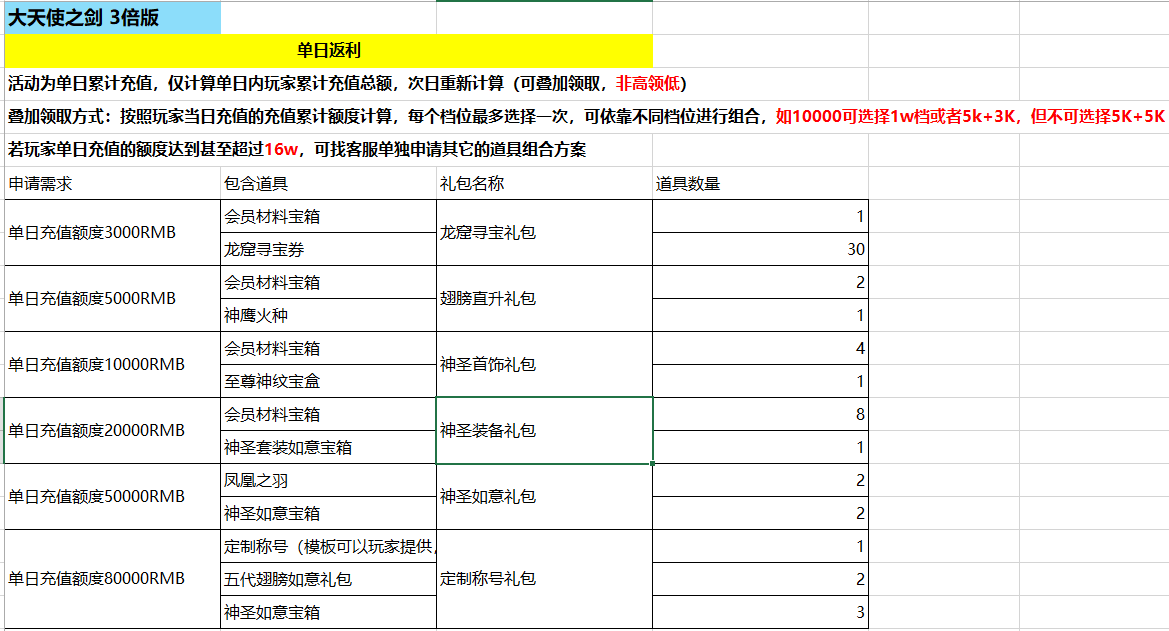The height and width of the screenshot is (631, 1169).
Task: Select the 定制称号（模板可以玩家提供 cell
Action: (x=329, y=546)
